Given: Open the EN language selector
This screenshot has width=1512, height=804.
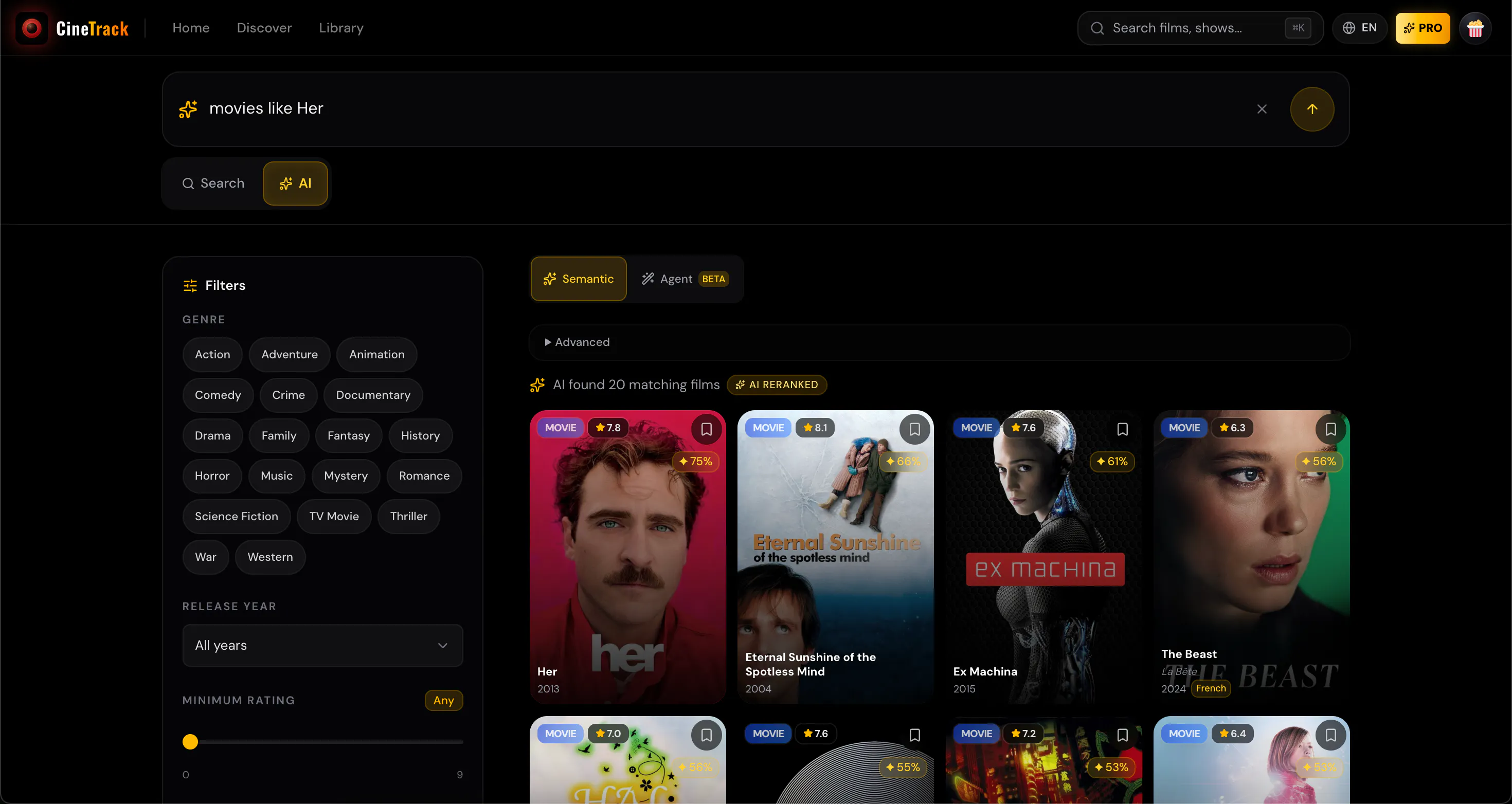Looking at the screenshot, I should [x=1359, y=28].
